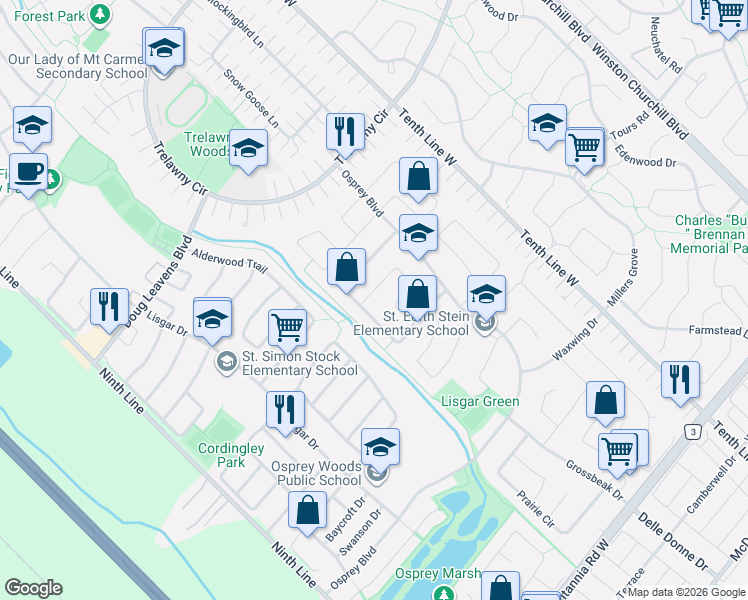Select Cordingley Park label

point(231,455)
